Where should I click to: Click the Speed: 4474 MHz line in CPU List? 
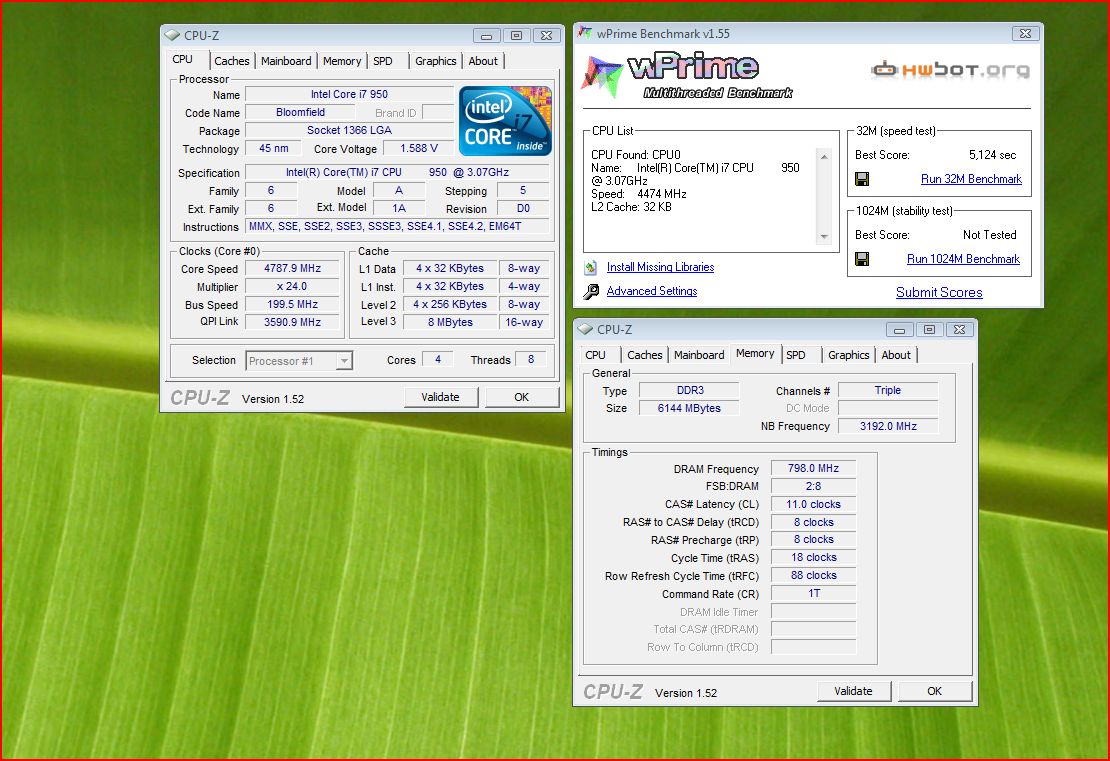639,194
